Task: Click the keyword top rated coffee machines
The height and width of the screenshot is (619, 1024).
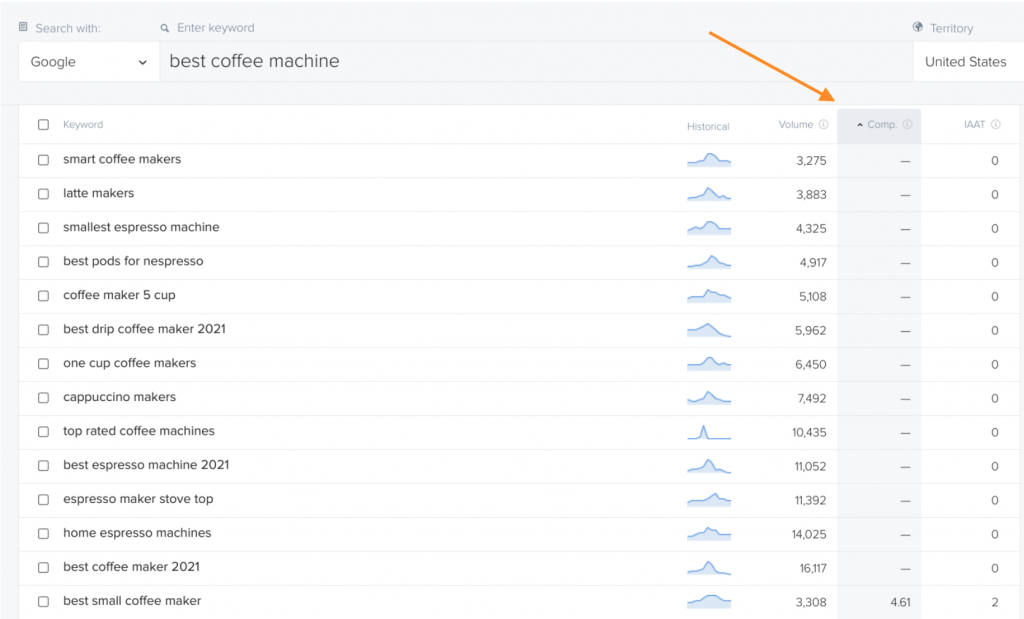Action: (x=139, y=430)
